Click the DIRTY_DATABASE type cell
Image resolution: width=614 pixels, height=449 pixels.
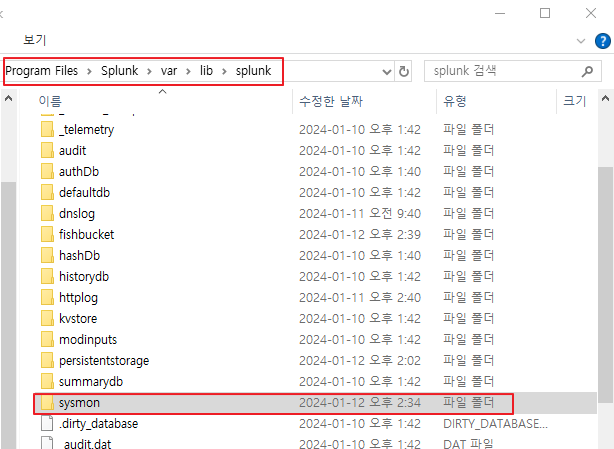point(495,424)
